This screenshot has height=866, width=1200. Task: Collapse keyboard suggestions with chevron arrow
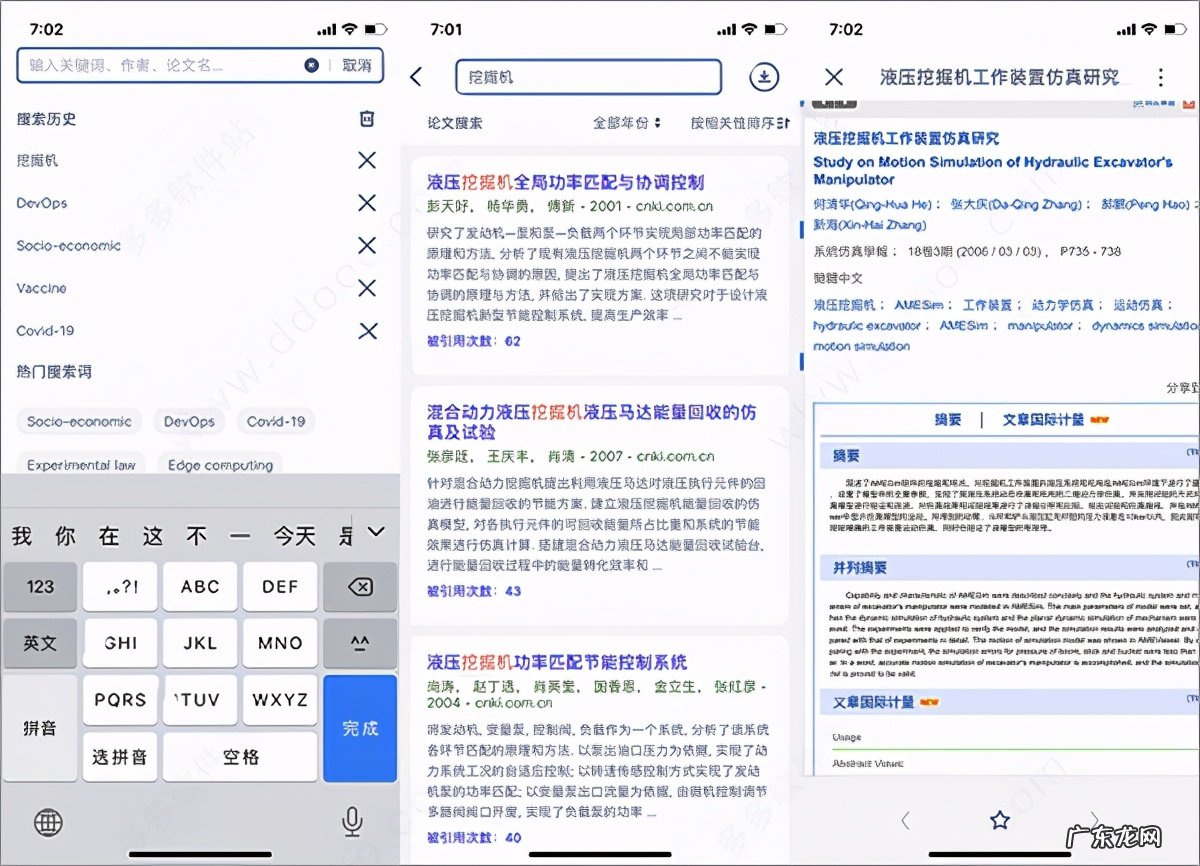(375, 532)
